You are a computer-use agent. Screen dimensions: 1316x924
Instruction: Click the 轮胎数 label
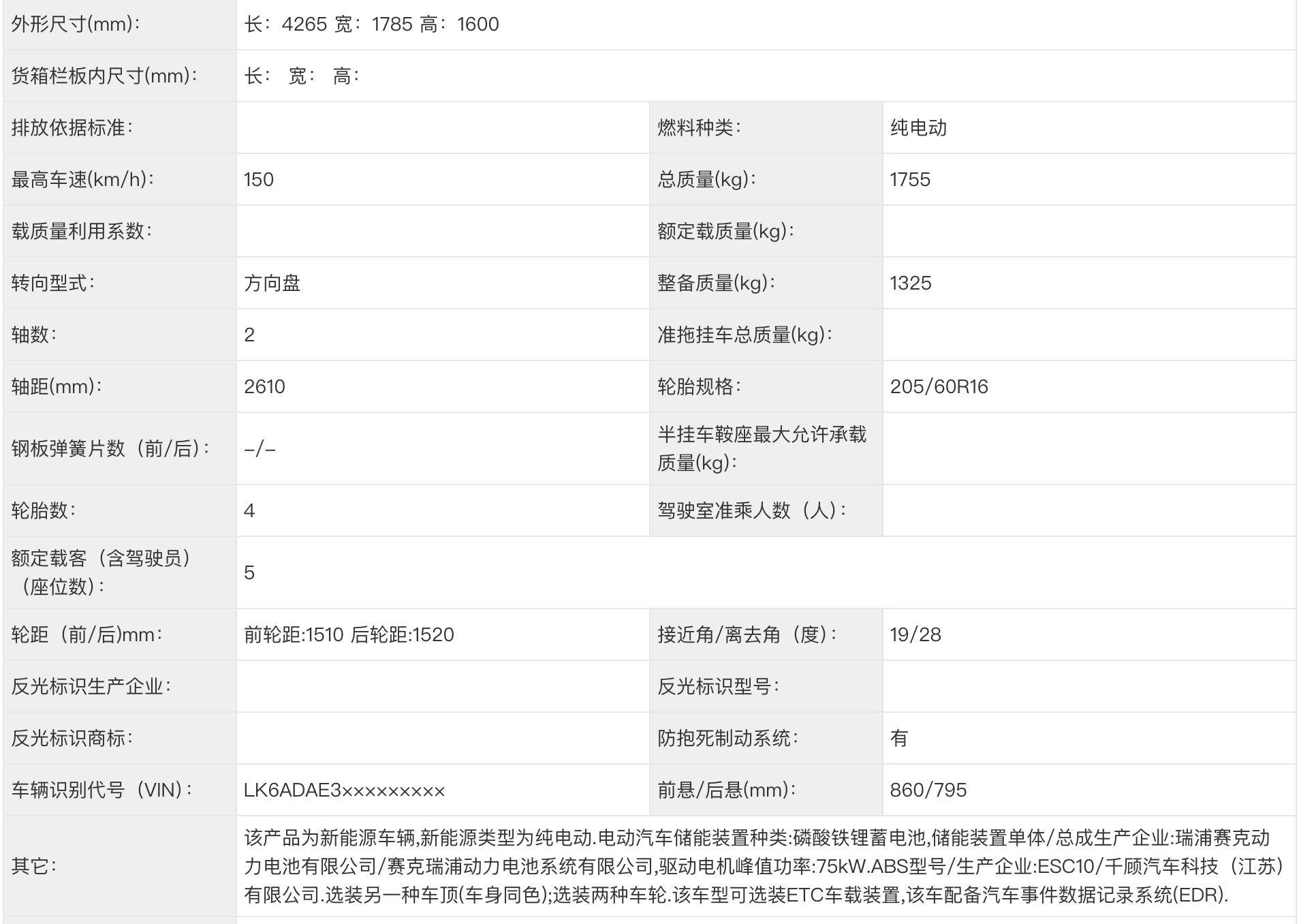click(x=43, y=510)
